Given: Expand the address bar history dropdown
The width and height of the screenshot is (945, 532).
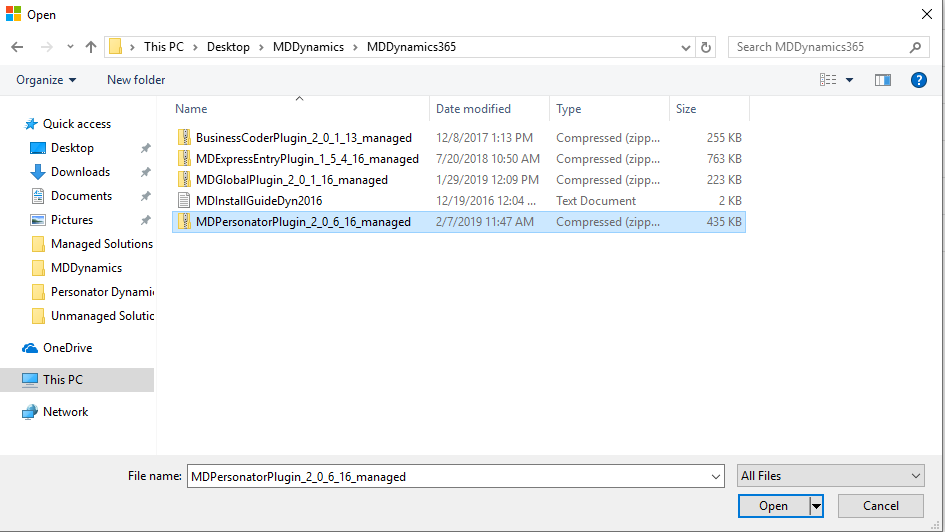Looking at the screenshot, I should [686, 47].
